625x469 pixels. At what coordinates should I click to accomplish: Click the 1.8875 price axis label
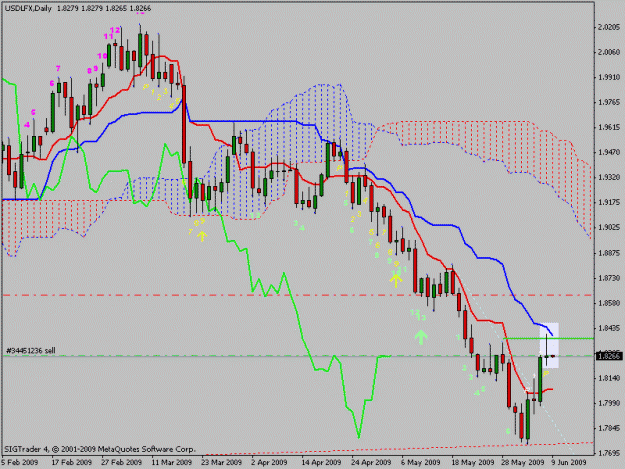tap(609, 253)
